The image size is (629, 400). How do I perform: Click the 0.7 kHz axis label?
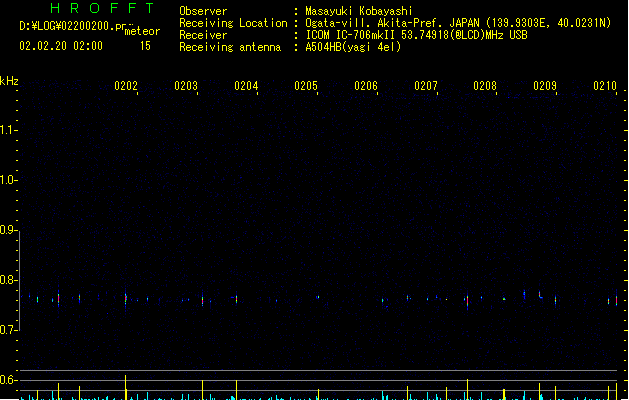(x=8, y=330)
